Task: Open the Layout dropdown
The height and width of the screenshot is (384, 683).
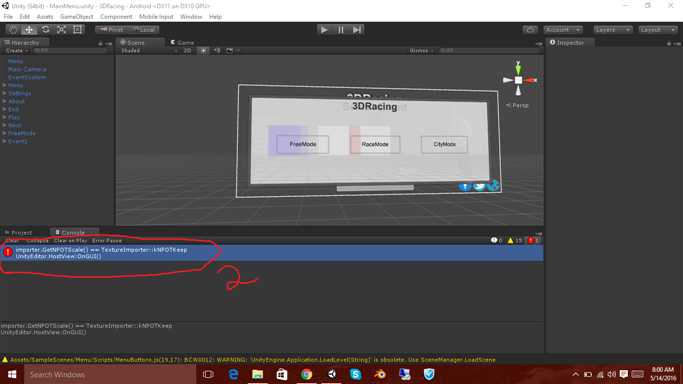Action: [658, 30]
